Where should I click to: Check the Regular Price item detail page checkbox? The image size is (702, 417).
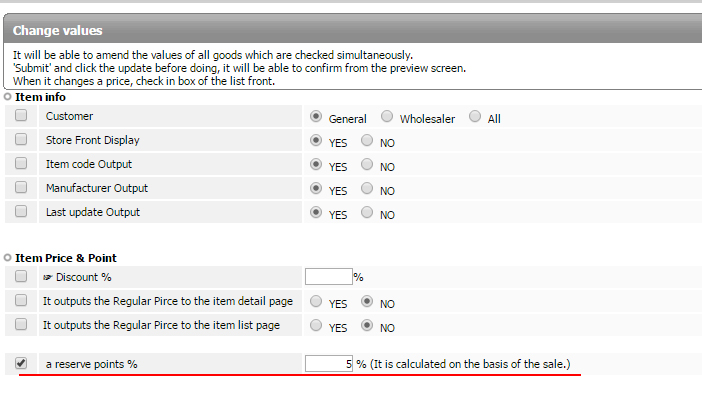pyautogui.click(x=21, y=300)
